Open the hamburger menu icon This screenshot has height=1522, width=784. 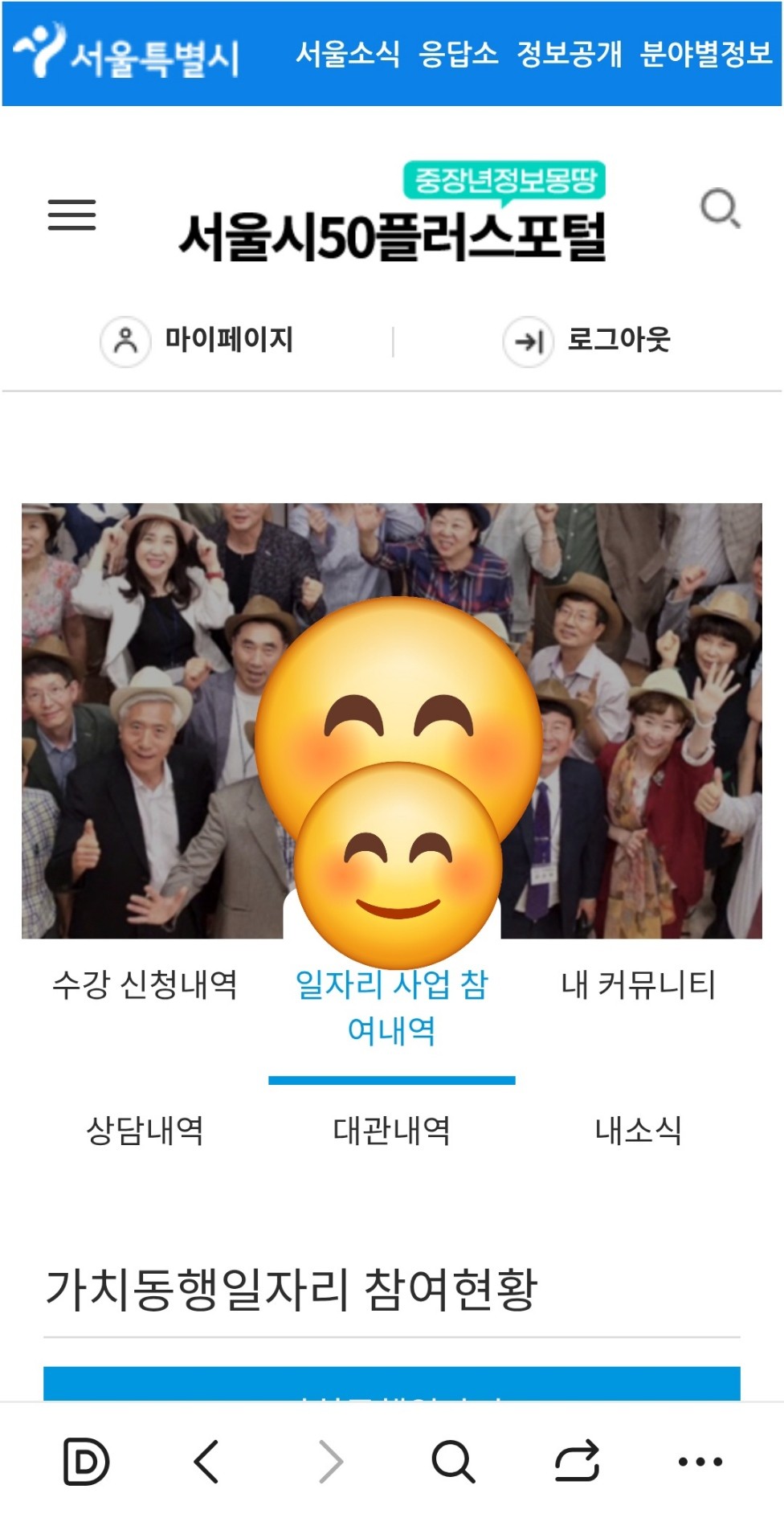click(71, 215)
